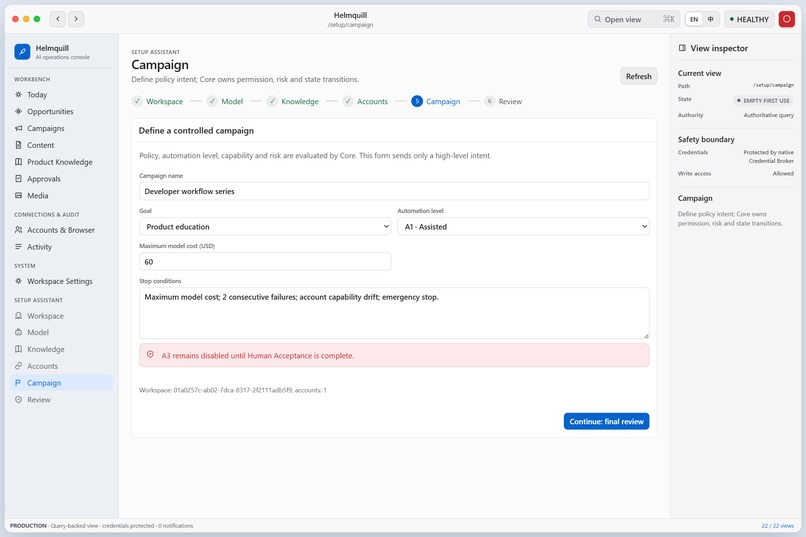
Task: Open Opportunities in the sidebar
Action: pos(61,112)
